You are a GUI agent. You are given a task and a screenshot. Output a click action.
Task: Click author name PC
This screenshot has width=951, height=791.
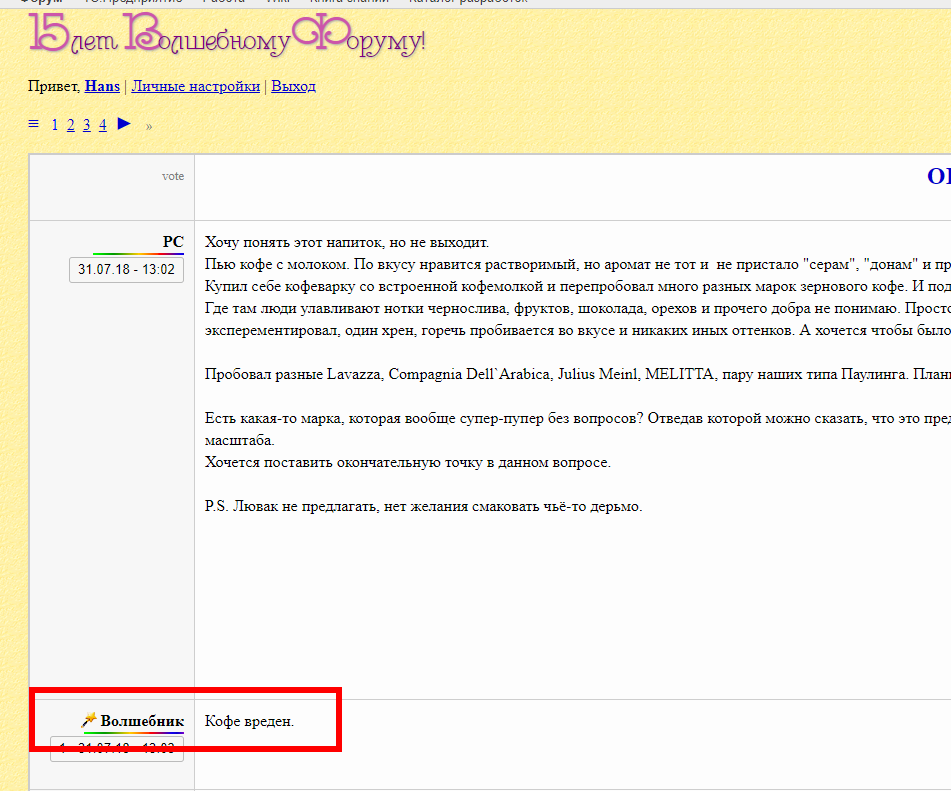(x=173, y=241)
